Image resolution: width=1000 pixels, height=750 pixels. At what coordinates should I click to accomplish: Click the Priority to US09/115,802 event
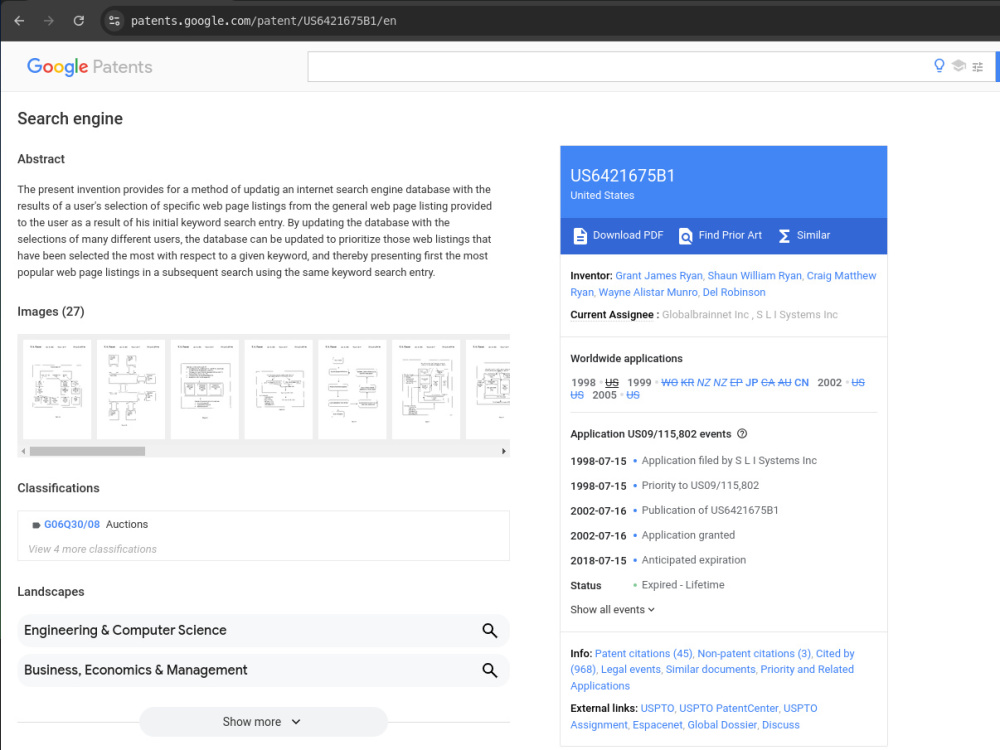700,485
